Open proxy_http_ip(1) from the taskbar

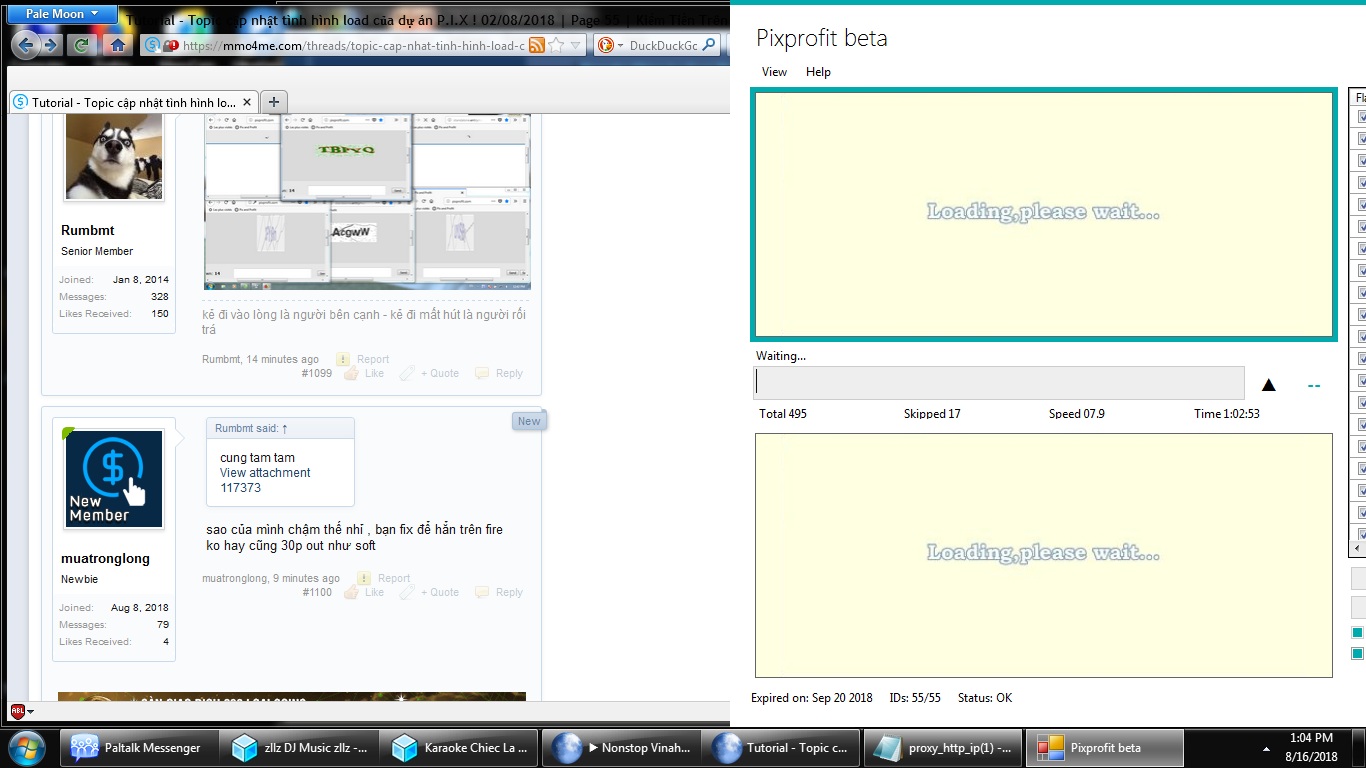click(x=942, y=747)
